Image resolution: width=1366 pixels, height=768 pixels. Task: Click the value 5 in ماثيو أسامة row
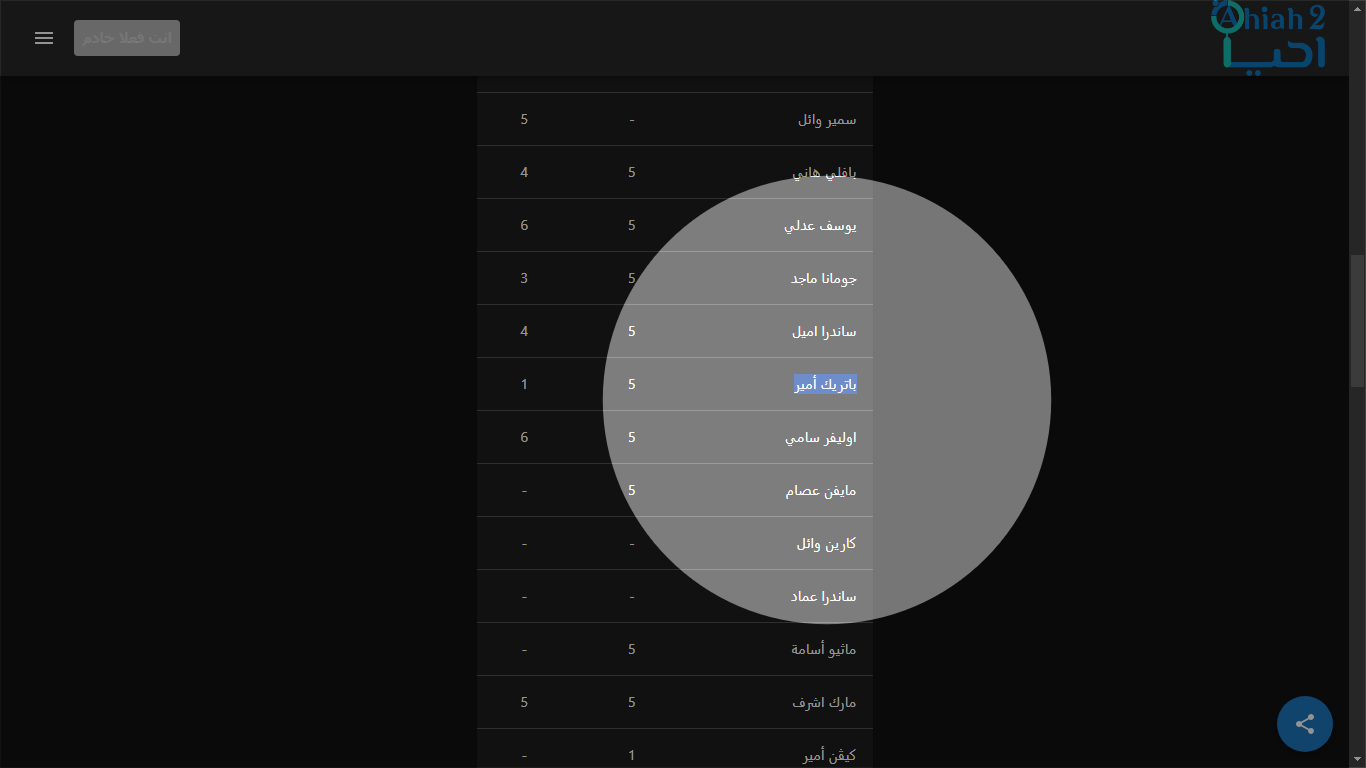tap(632, 650)
